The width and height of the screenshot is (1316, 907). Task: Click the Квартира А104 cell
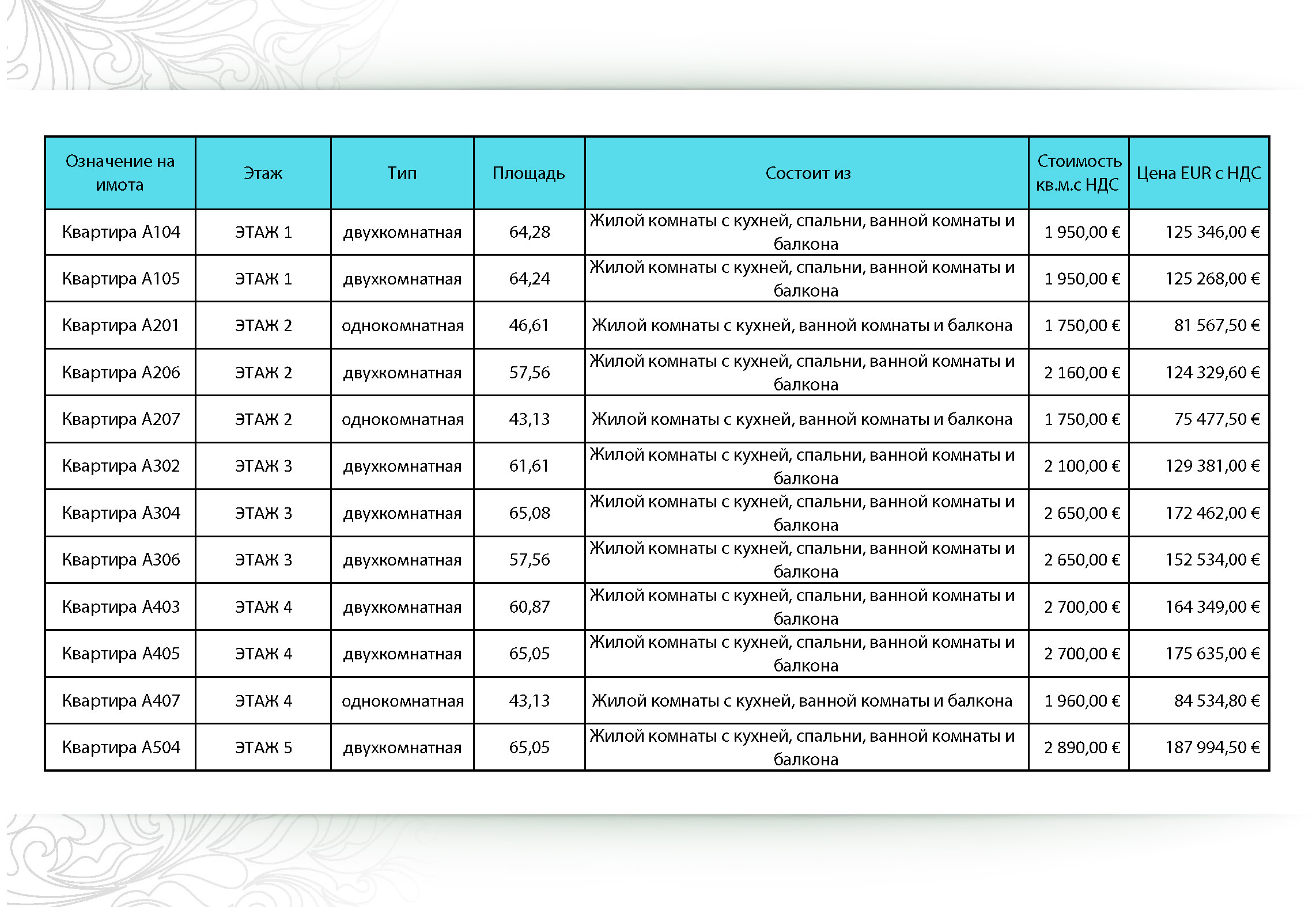[121, 232]
